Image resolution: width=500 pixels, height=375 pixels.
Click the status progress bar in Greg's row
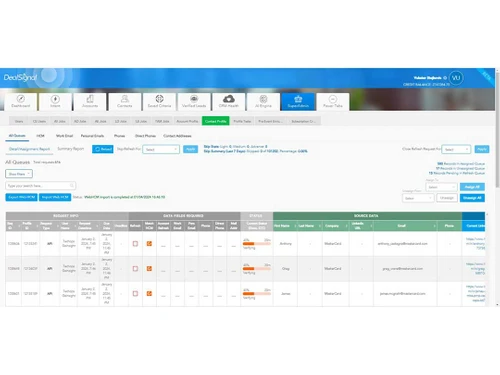pos(257,269)
